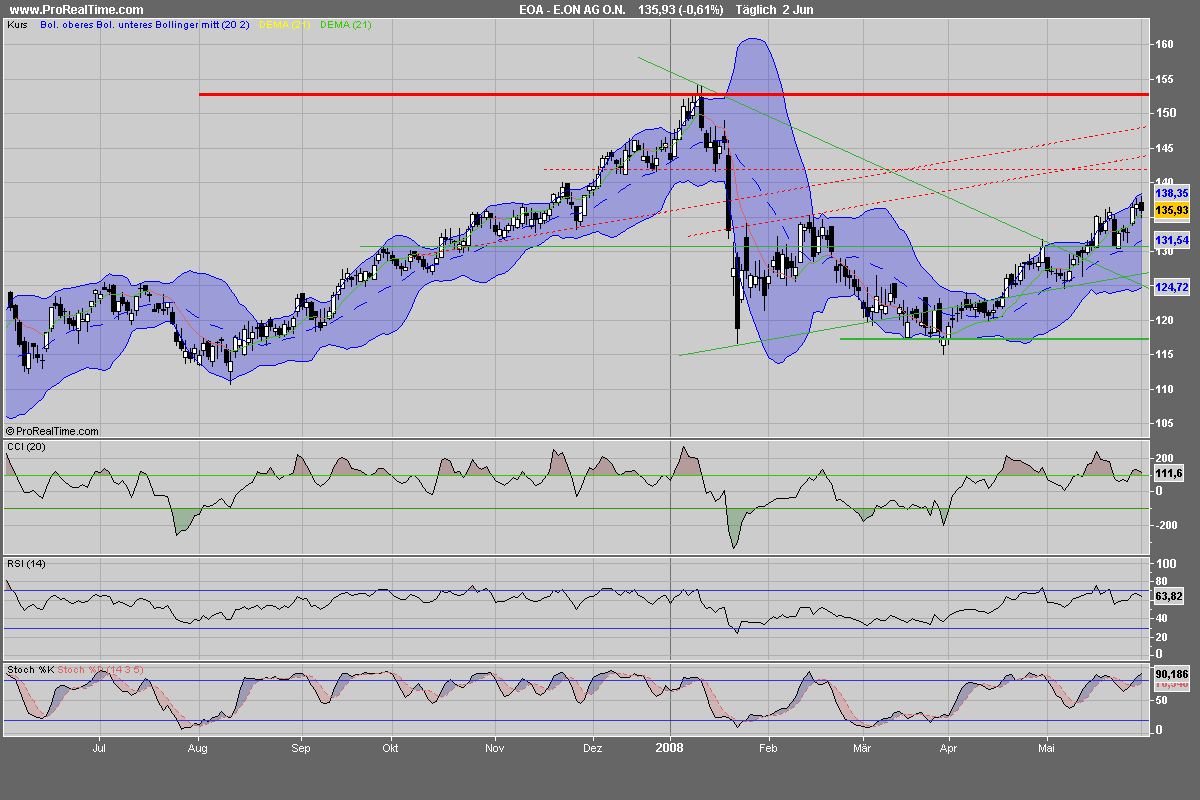1200x800 pixels.
Task: Click the 110 level on the price axis
Action: tap(1165, 389)
